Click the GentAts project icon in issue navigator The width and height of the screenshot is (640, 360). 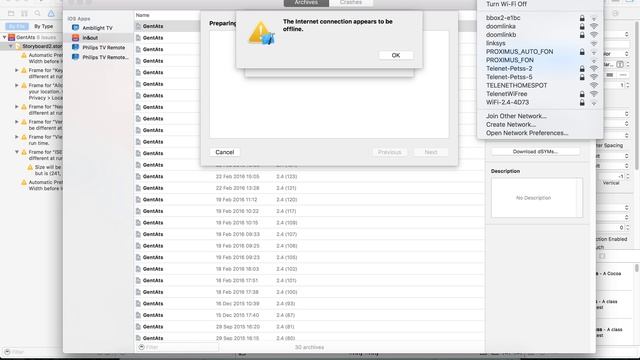(11, 37)
